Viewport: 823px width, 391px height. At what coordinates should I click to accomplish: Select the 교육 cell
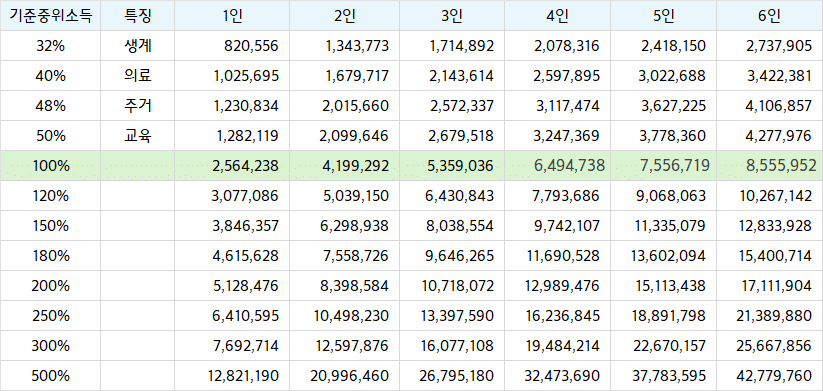[x=138, y=136]
